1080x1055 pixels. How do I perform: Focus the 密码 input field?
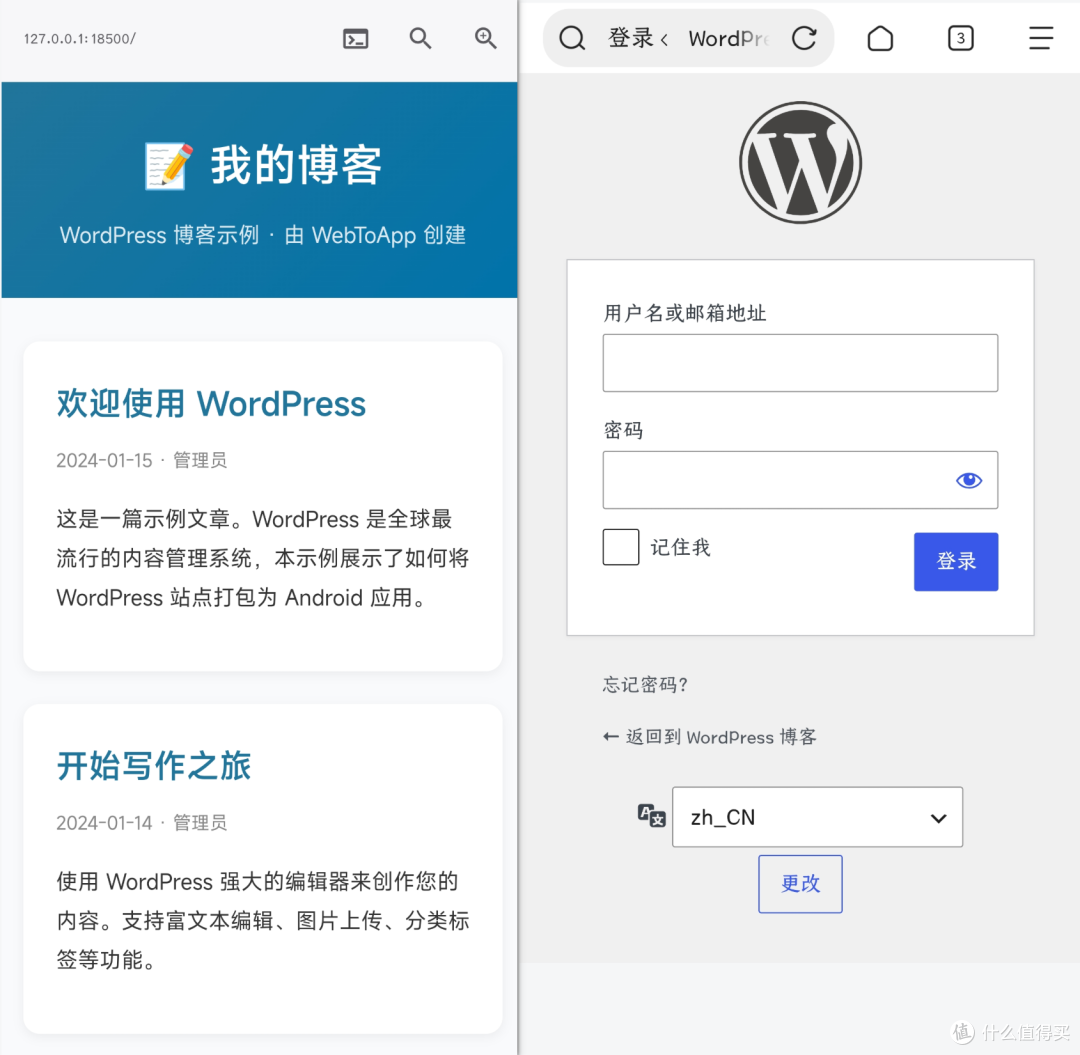tap(800, 480)
